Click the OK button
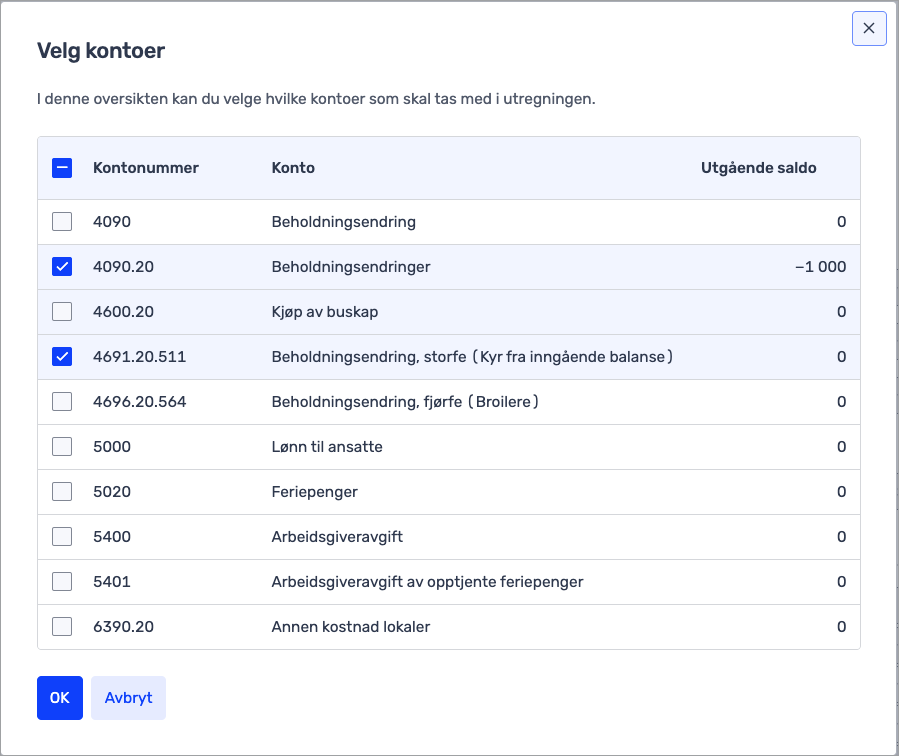Viewport: 899px width, 756px height. (59, 698)
